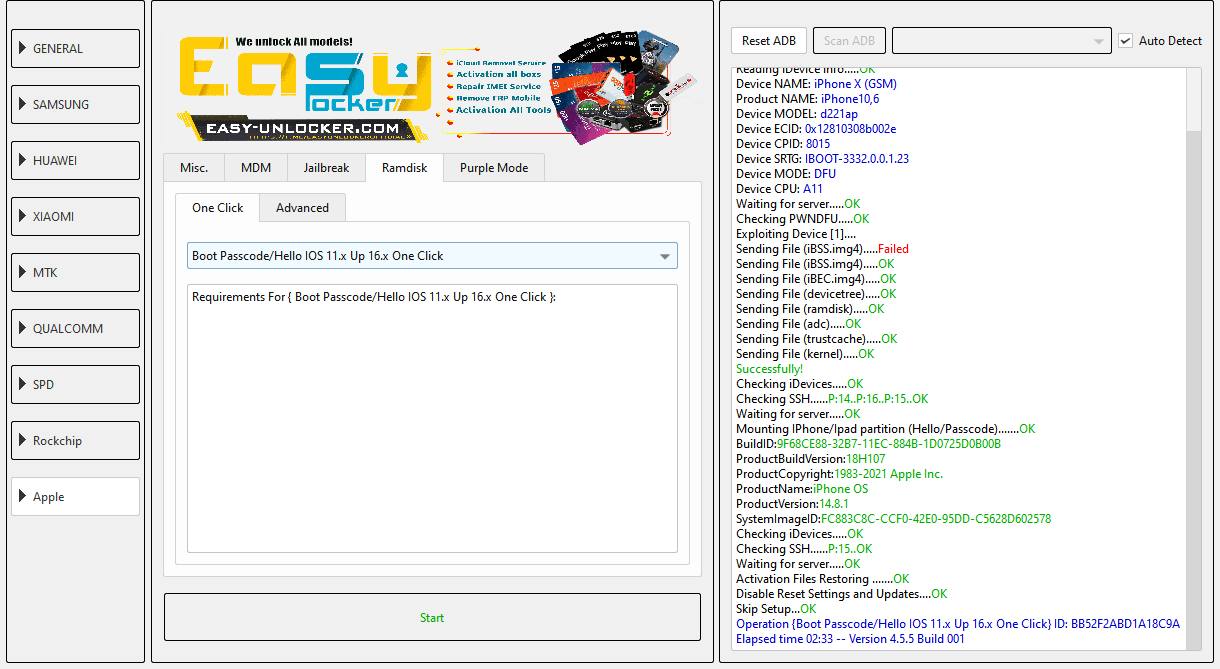The image size is (1220, 669).
Task: Switch to the Advanced sub-tab
Action: [x=302, y=207]
